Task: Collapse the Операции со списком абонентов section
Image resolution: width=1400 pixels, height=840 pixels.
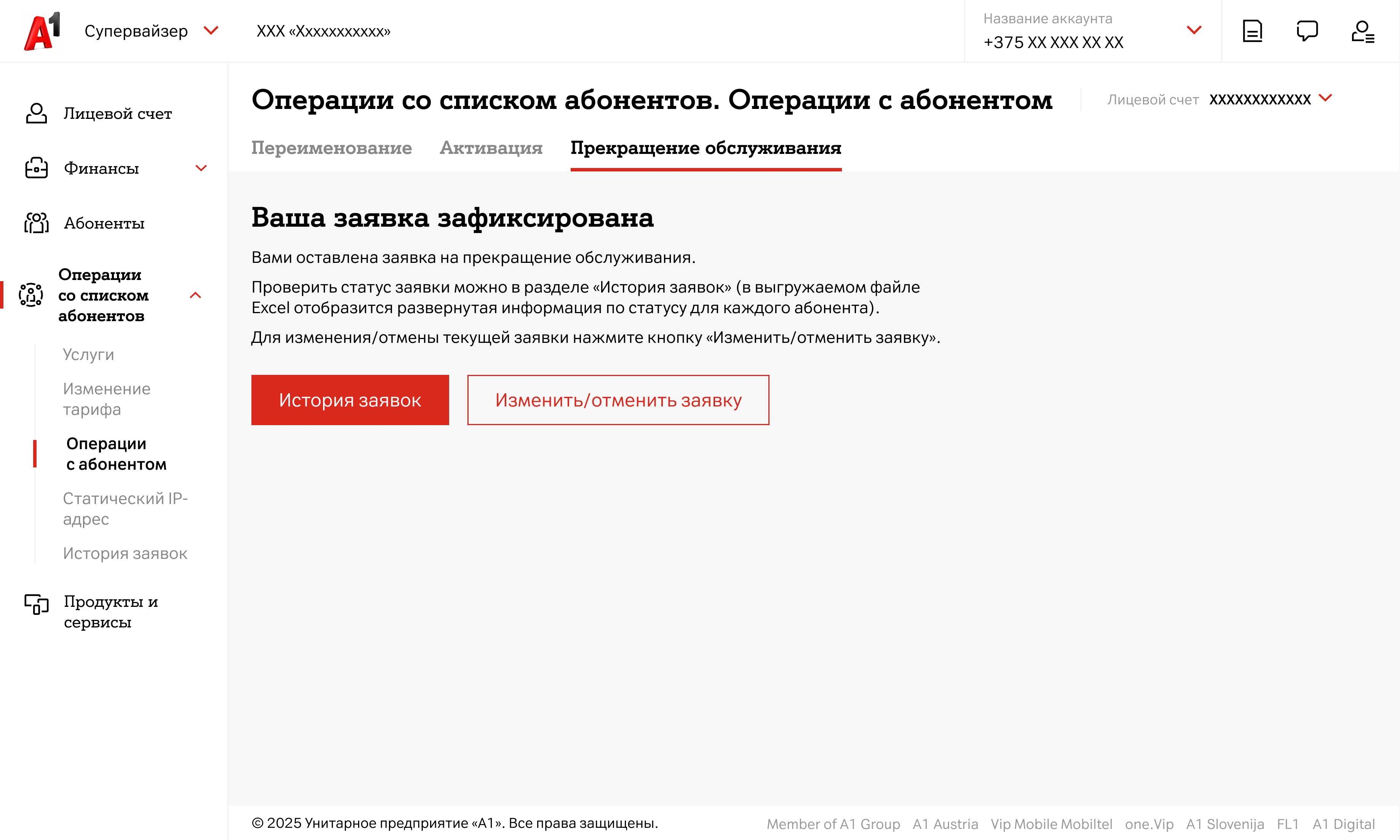Action: pos(195,295)
